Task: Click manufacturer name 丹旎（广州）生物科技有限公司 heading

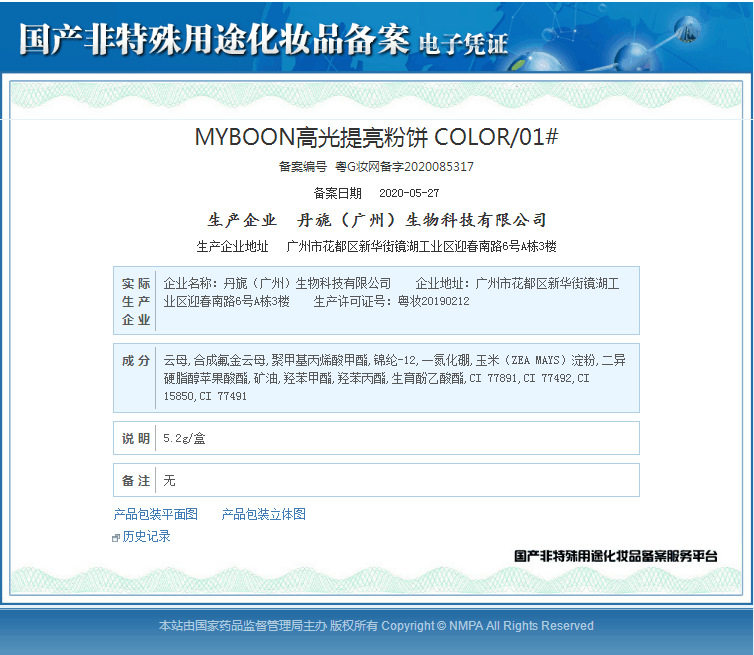Action: coord(422,220)
